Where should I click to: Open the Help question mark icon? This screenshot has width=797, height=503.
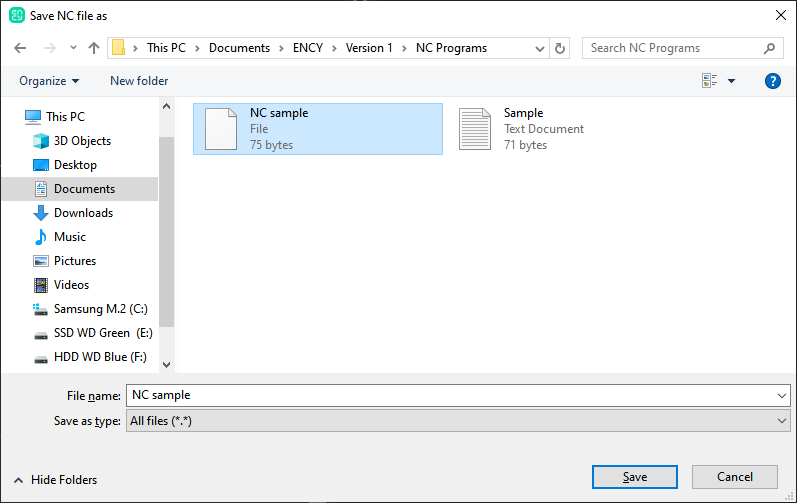[x=772, y=81]
